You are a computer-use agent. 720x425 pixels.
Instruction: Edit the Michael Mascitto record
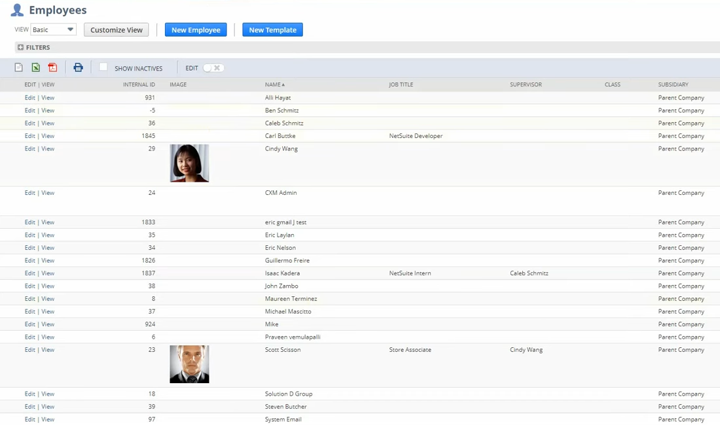coord(30,312)
